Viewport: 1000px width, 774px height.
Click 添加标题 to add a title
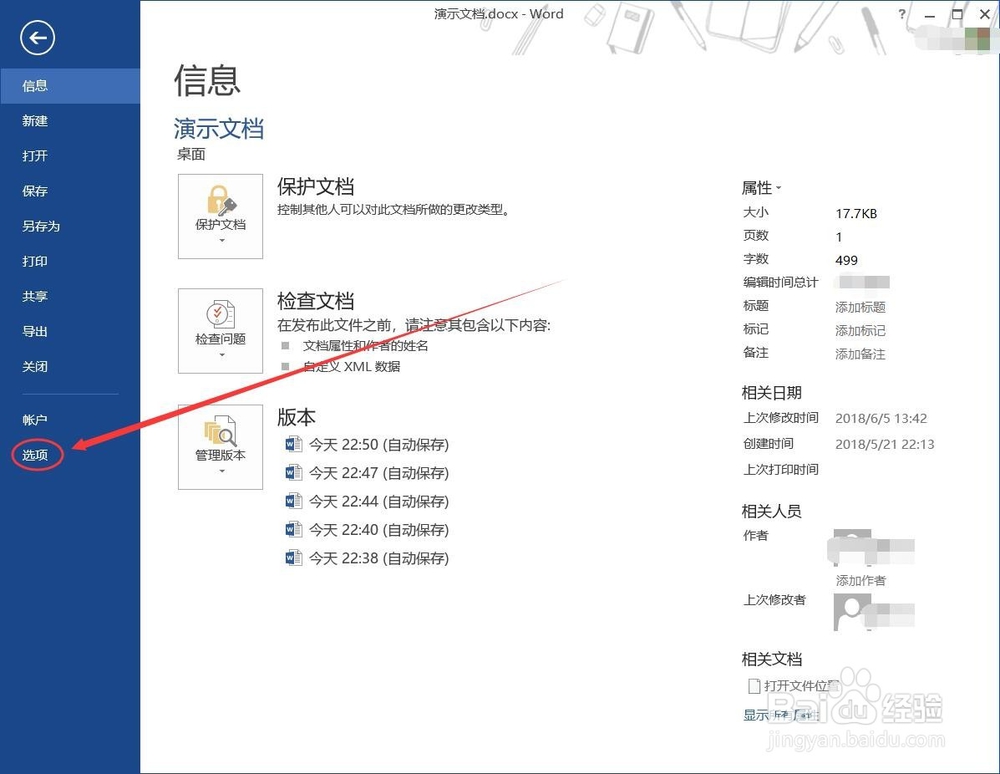pos(860,307)
